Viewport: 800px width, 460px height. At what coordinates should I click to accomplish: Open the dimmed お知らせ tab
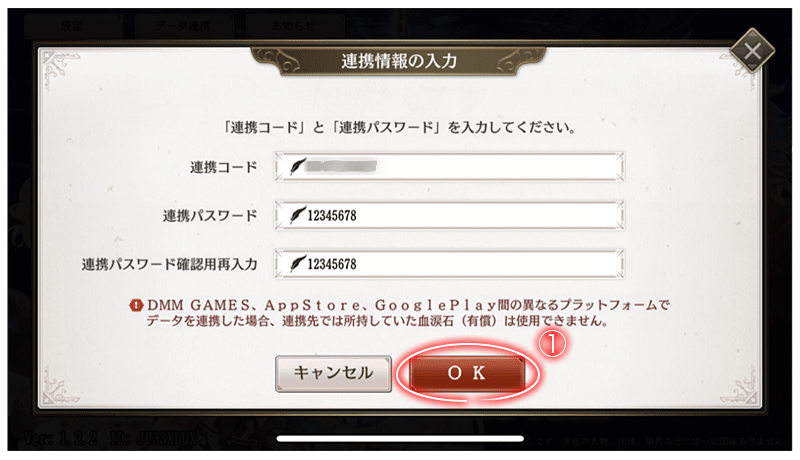click(293, 25)
